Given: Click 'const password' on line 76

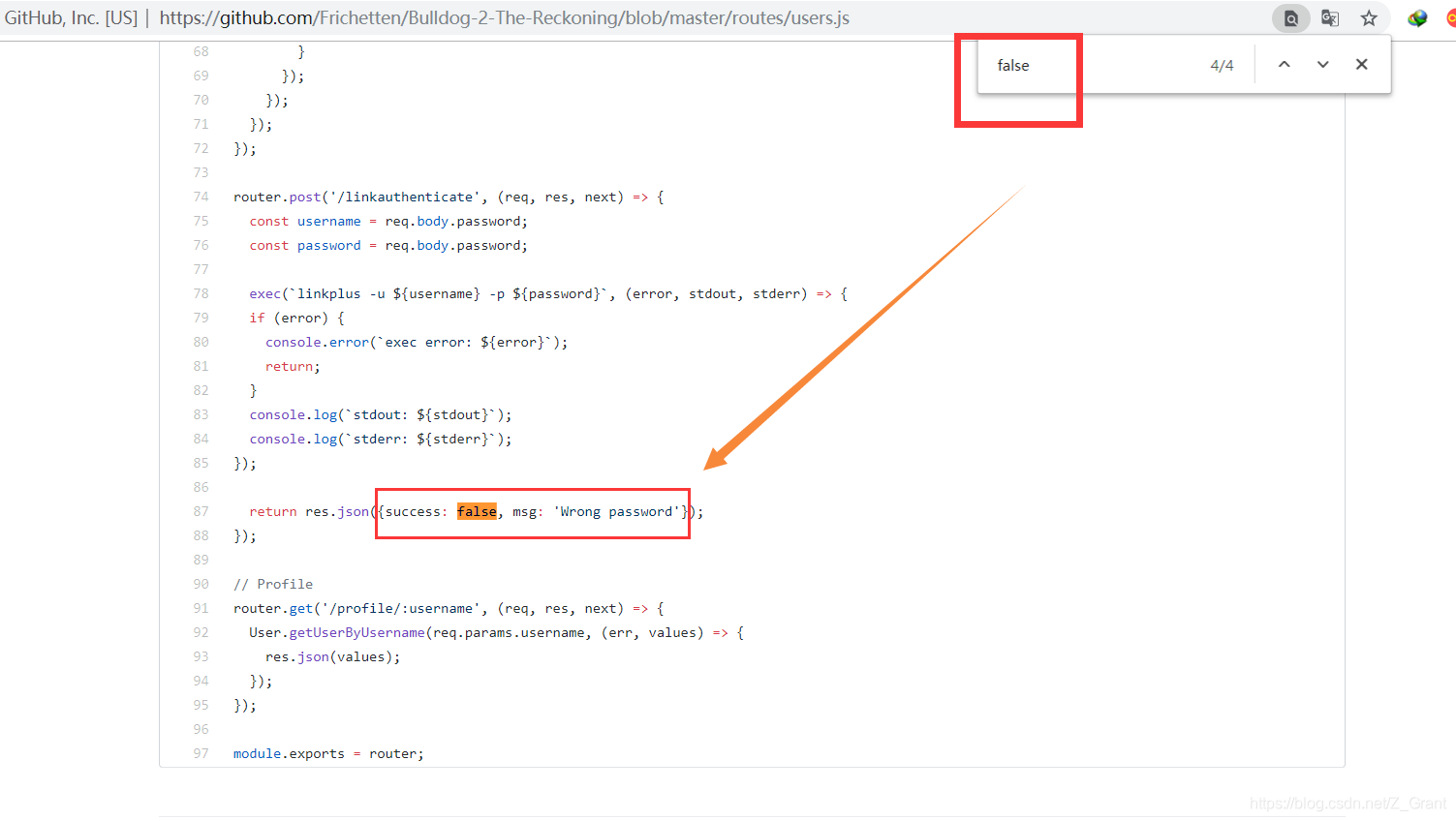Looking at the screenshot, I should click(305, 245).
